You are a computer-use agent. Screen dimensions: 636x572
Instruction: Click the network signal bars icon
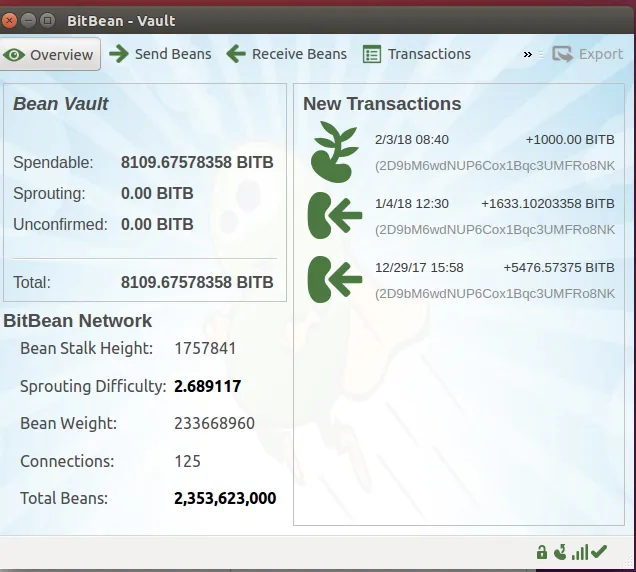580,553
